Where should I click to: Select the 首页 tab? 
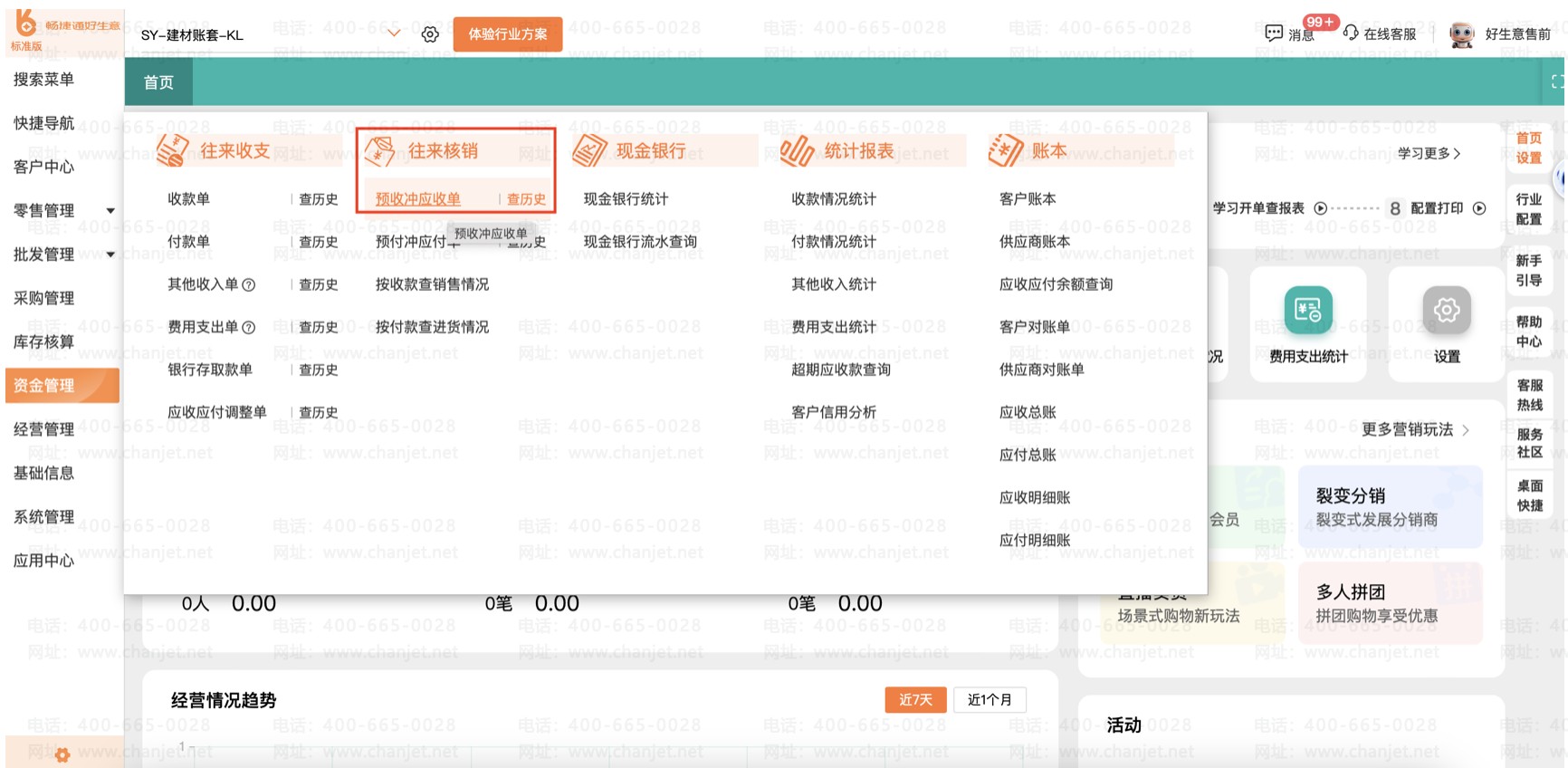[x=158, y=82]
